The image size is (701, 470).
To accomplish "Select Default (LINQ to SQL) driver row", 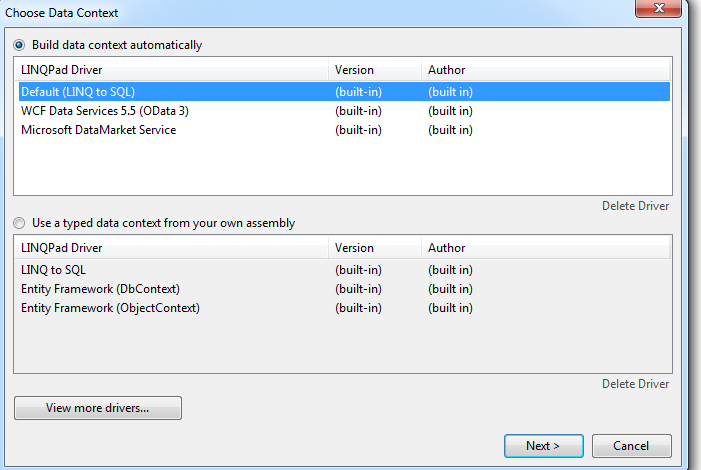I will pyautogui.click(x=344, y=92).
